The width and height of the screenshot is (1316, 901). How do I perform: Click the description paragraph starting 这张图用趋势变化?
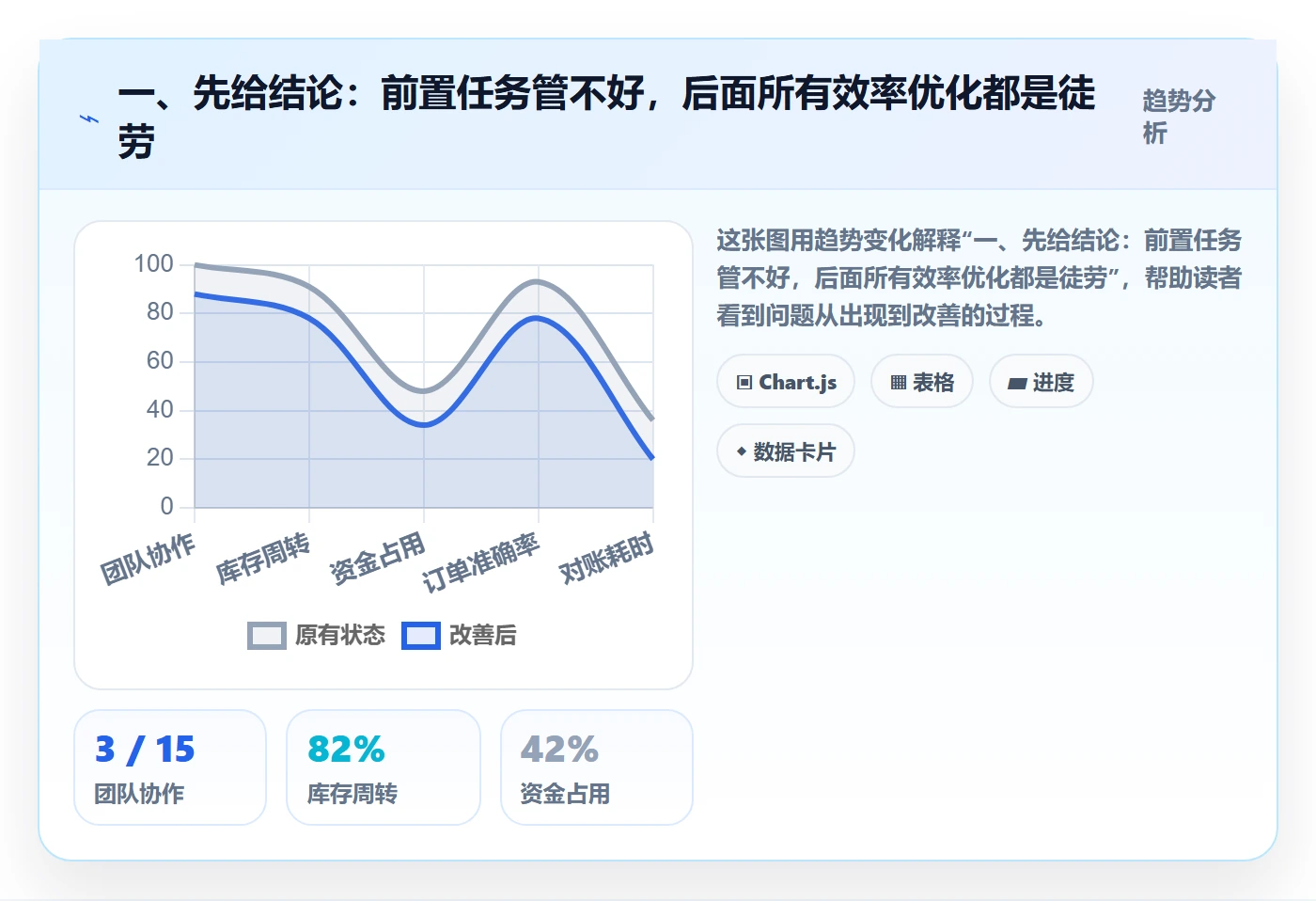click(979, 277)
